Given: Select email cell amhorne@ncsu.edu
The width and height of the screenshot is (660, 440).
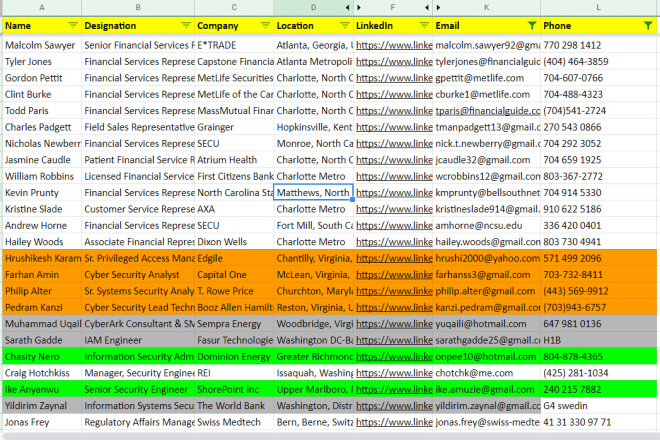Looking at the screenshot, I should pyautogui.click(x=487, y=225).
